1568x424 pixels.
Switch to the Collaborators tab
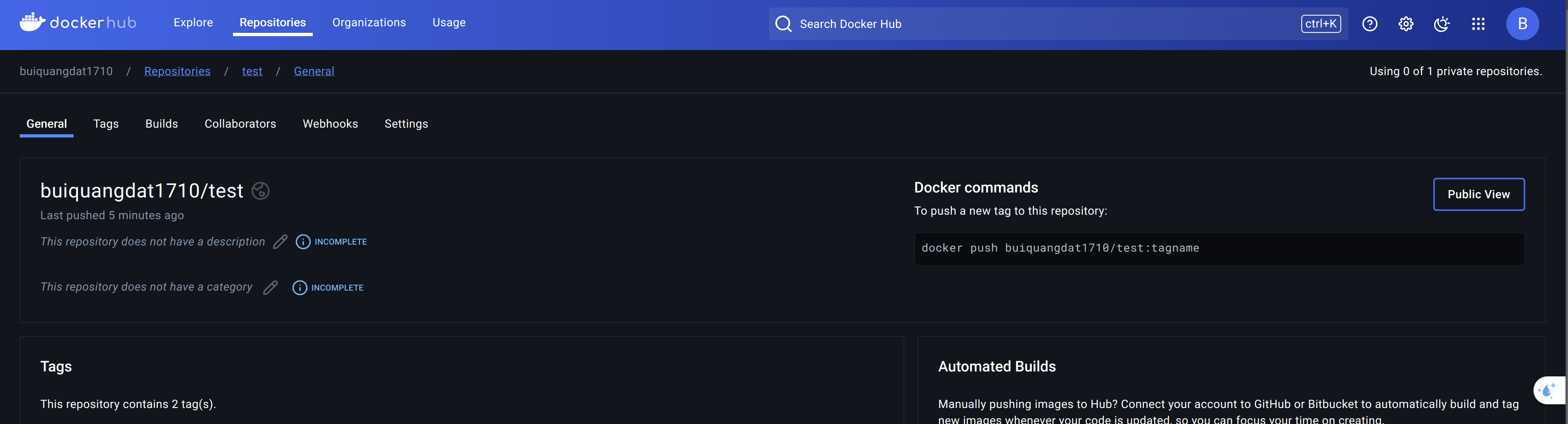point(240,124)
